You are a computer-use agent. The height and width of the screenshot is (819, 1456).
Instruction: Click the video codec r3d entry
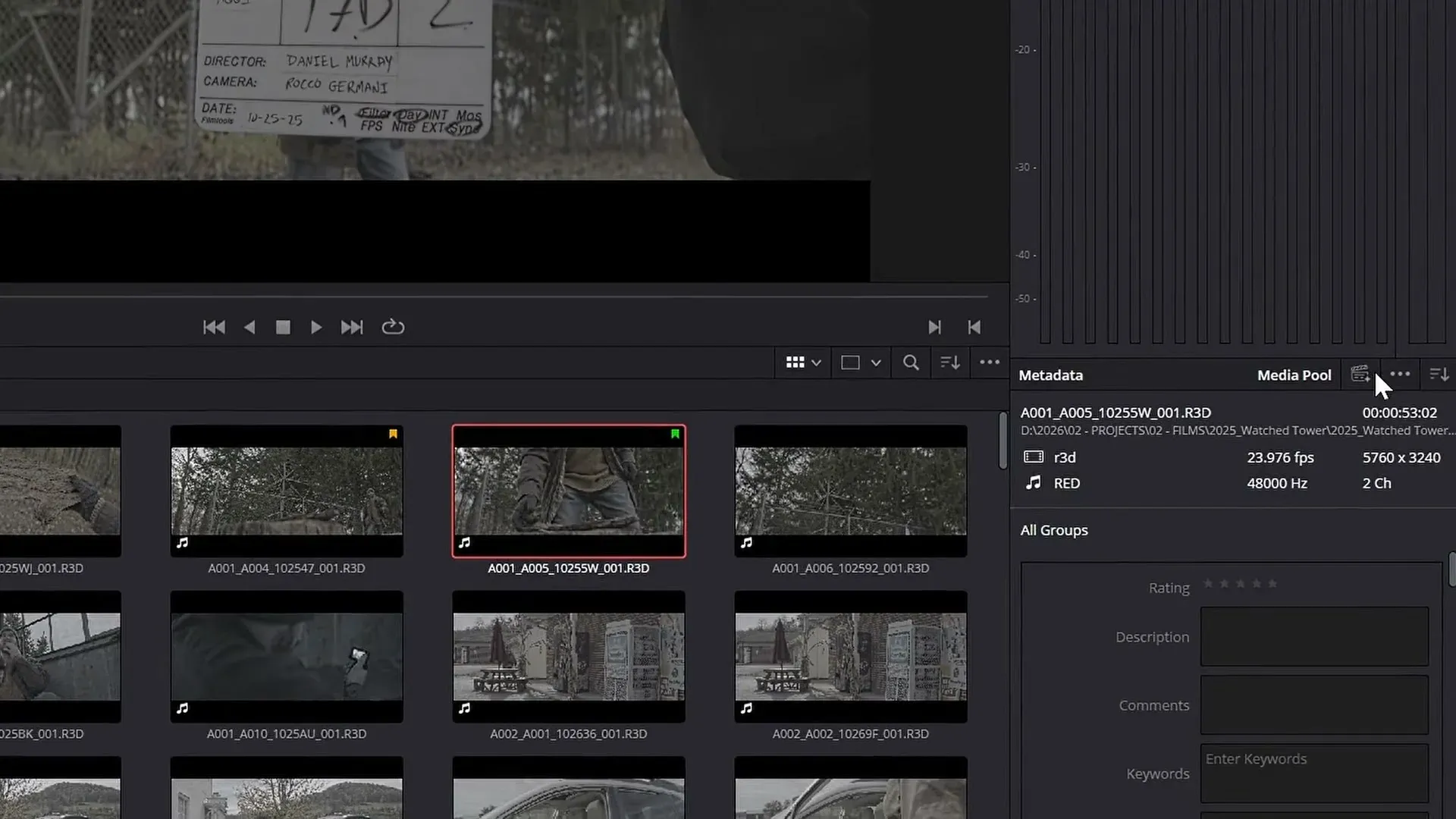[1065, 457]
